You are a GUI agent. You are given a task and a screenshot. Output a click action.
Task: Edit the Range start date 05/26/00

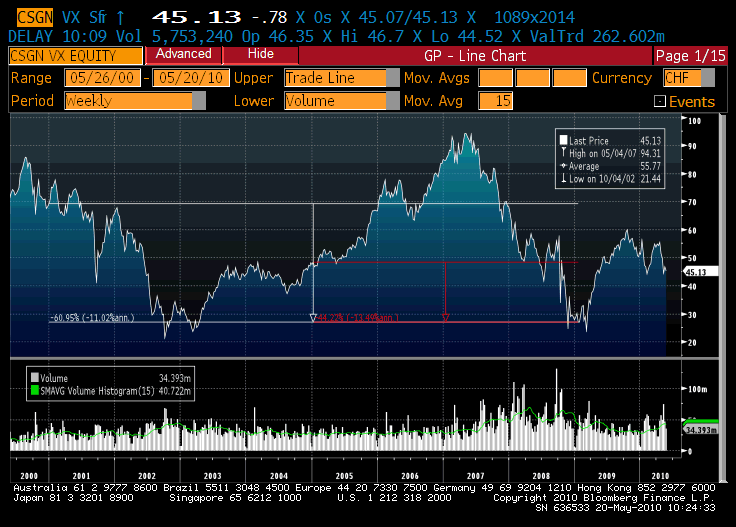pos(102,78)
